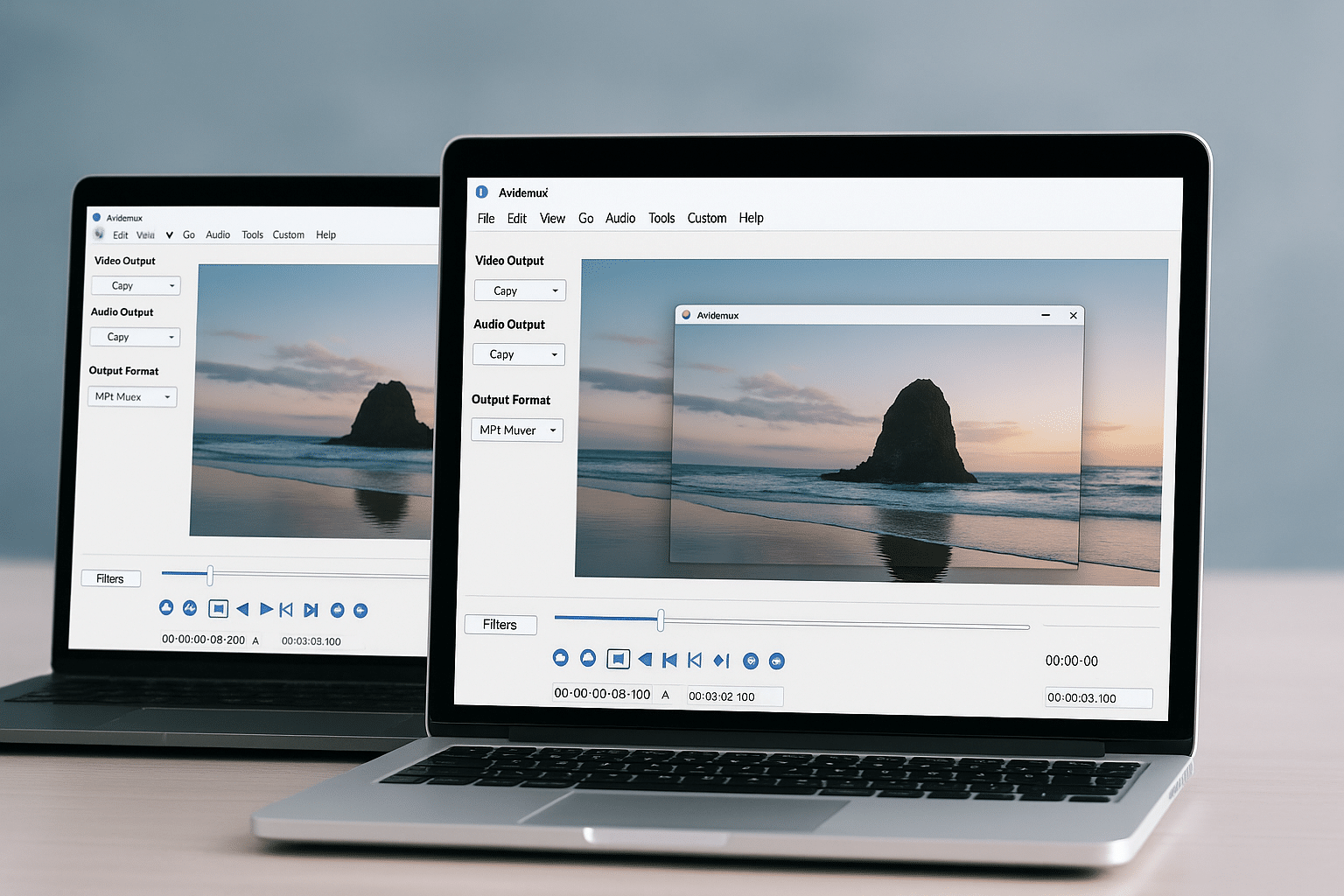Viewport: 1344px width, 896px height.
Task: Open the File menu
Action: (x=486, y=218)
